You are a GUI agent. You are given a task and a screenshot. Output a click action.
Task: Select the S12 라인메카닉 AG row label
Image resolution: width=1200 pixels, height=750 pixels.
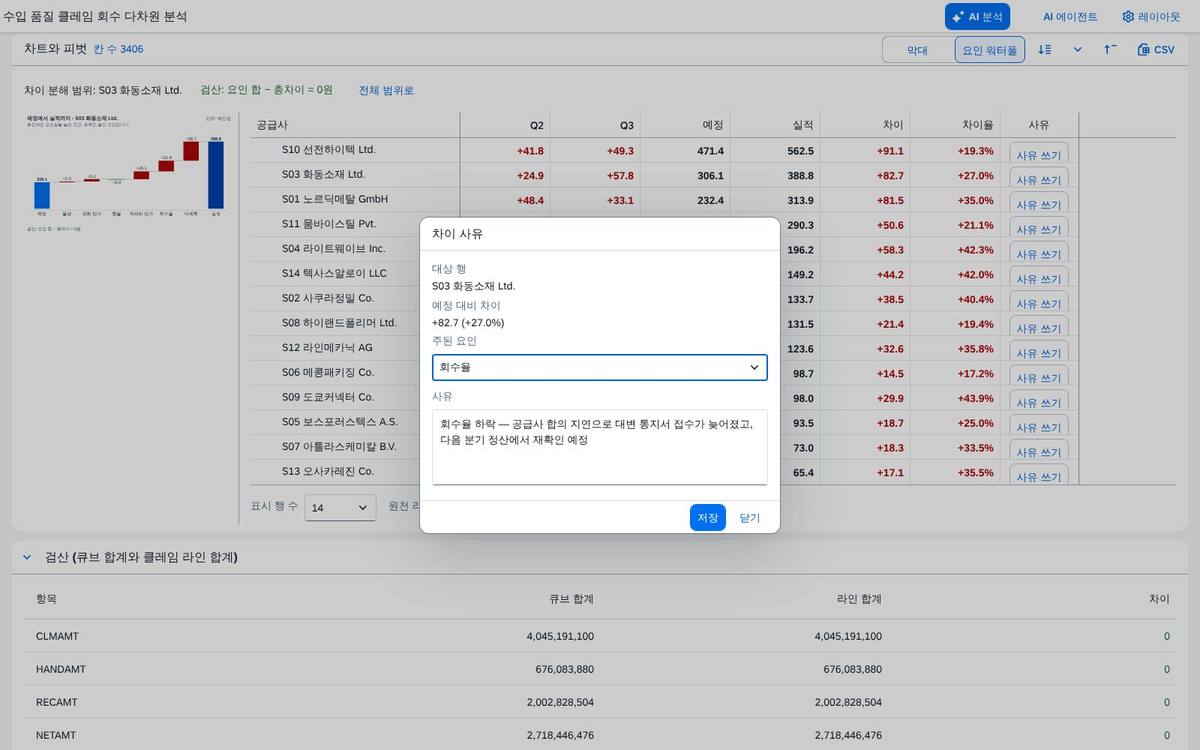click(327, 348)
